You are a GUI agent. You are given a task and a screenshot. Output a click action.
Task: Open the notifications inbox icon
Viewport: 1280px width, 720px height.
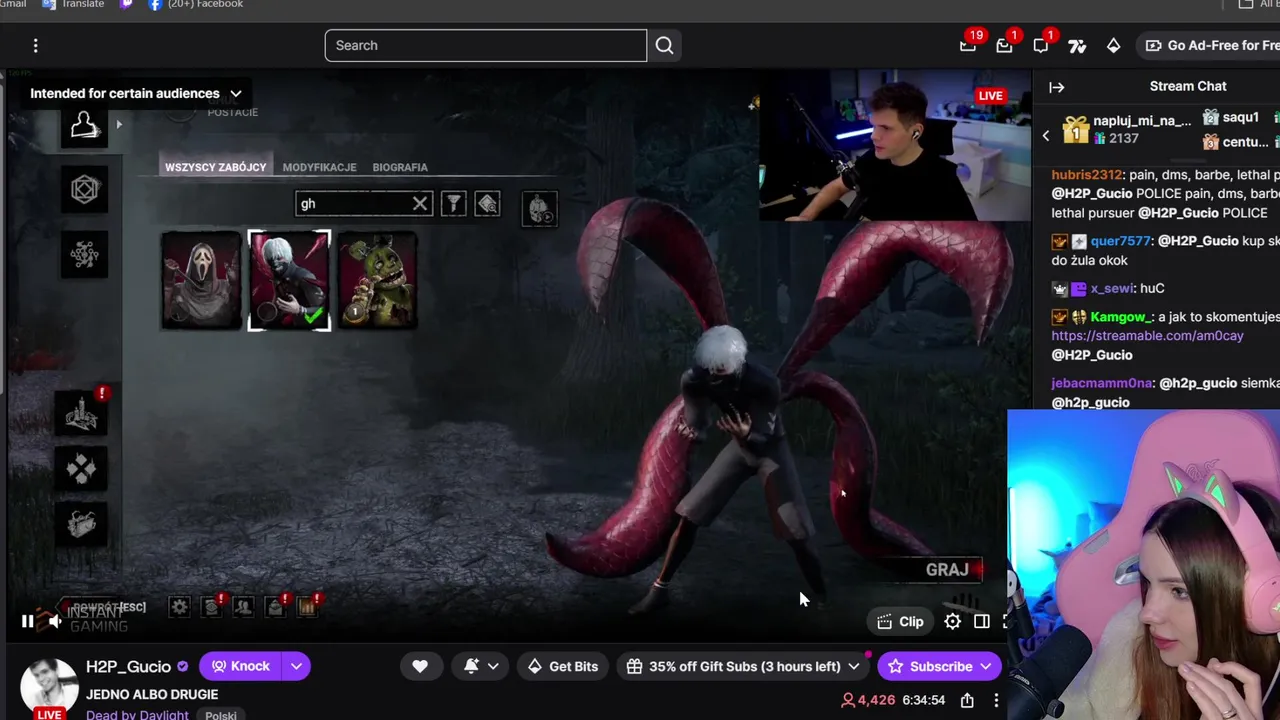coord(1004,45)
